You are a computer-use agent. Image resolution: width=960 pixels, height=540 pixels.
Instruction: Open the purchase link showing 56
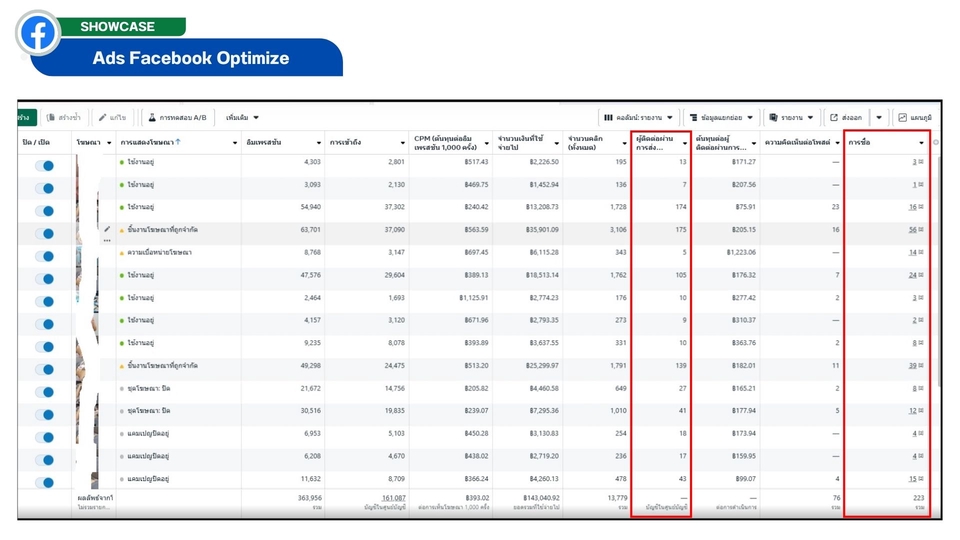[x=912, y=230]
